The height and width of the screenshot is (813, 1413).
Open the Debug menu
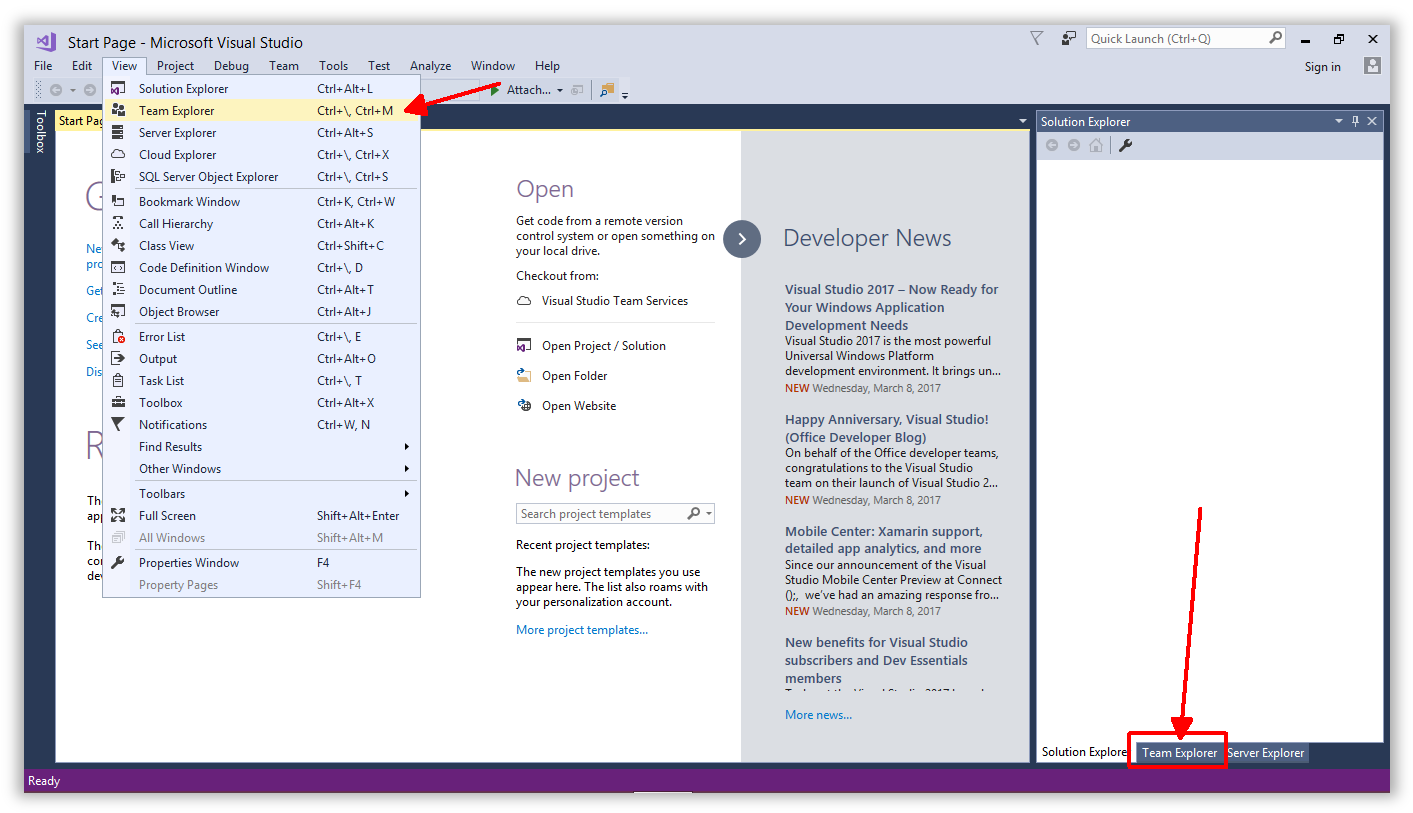231,66
